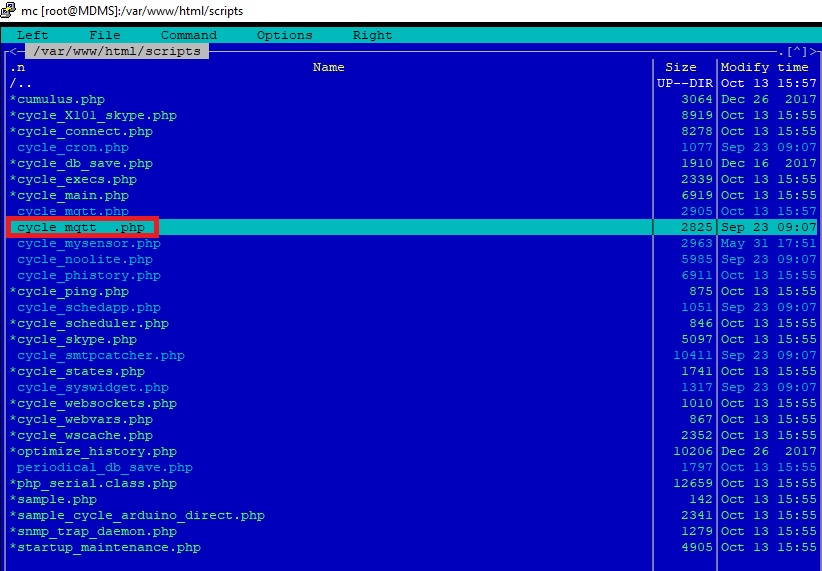The image size is (822, 571).
Task: Click the PuTTY icon in title bar
Action: 8,10
